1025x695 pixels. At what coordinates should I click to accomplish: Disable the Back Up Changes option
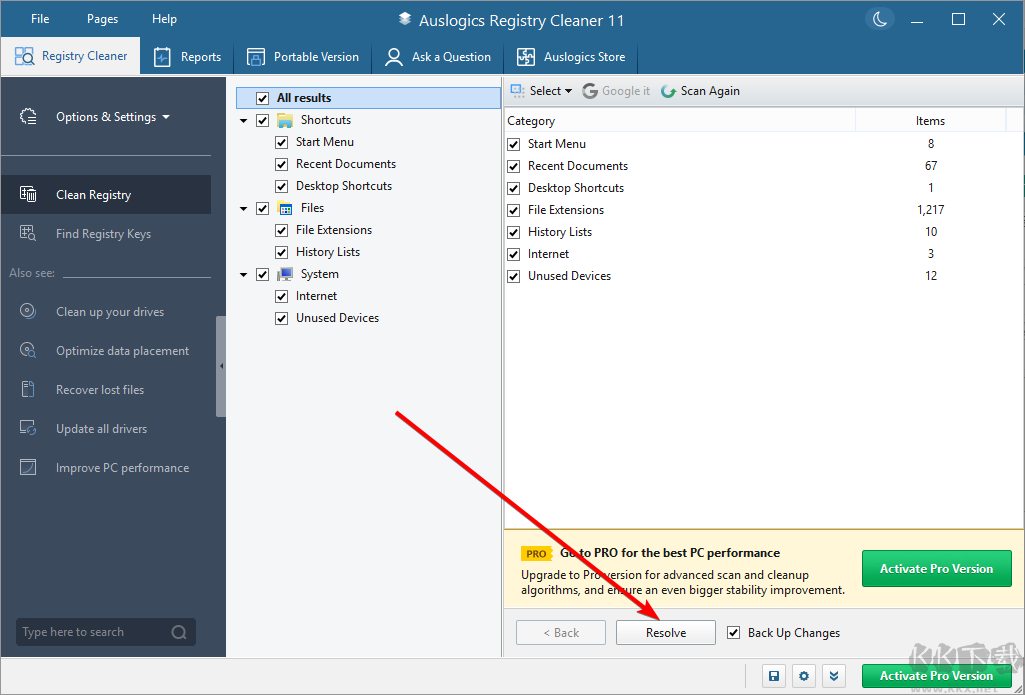[x=734, y=632]
